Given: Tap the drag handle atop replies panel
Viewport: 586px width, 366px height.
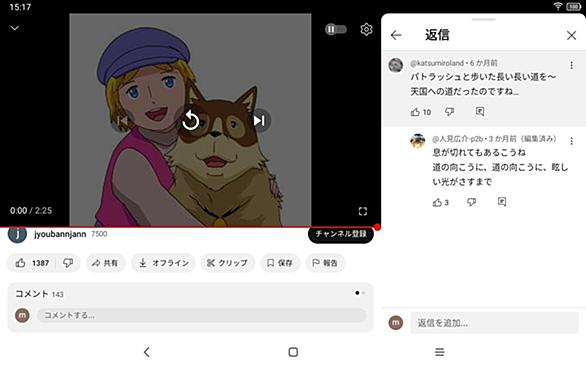Looking at the screenshot, I should click(484, 19).
